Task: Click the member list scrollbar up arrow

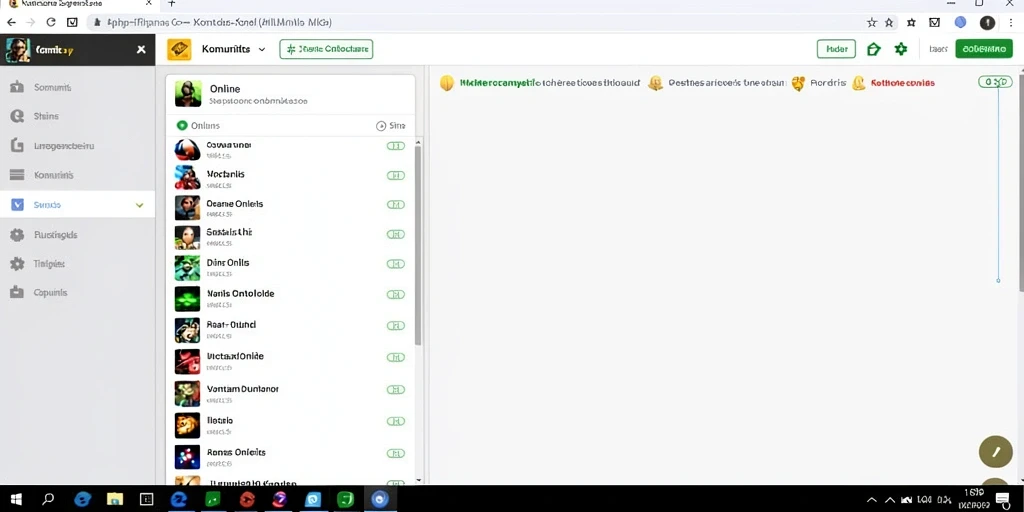Action: [x=418, y=141]
